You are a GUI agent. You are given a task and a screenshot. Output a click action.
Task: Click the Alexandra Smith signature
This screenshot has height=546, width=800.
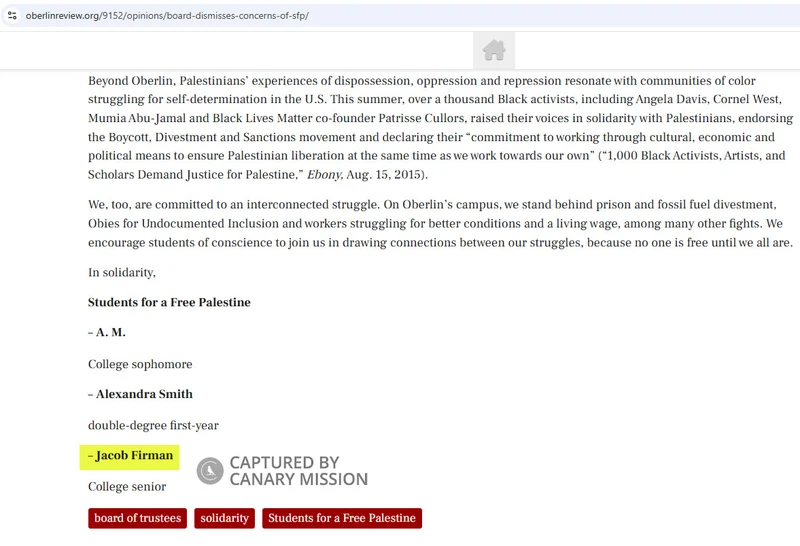tap(140, 394)
